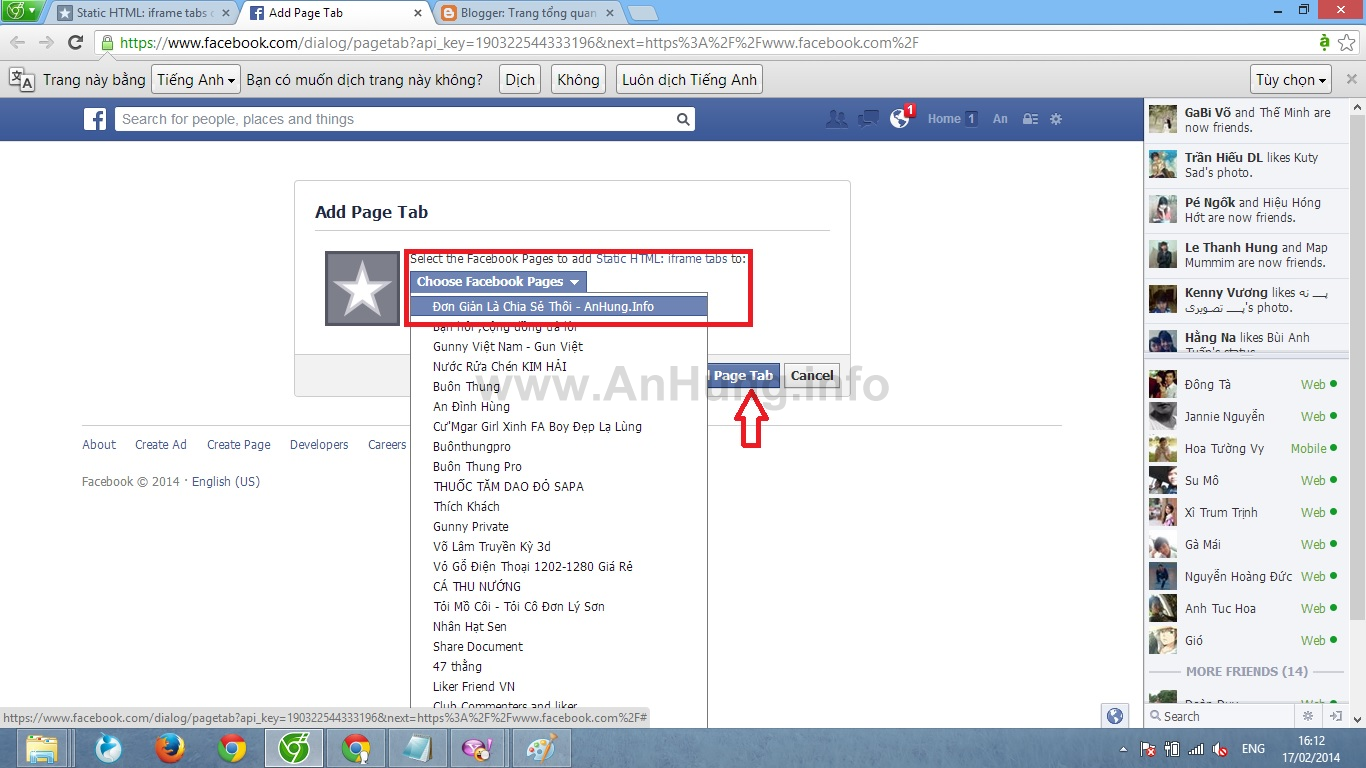Image resolution: width=1366 pixels, height=768 pixels.
Task: Open Choose Facebook Pages dropdown
Action: (x=498, y=282)
